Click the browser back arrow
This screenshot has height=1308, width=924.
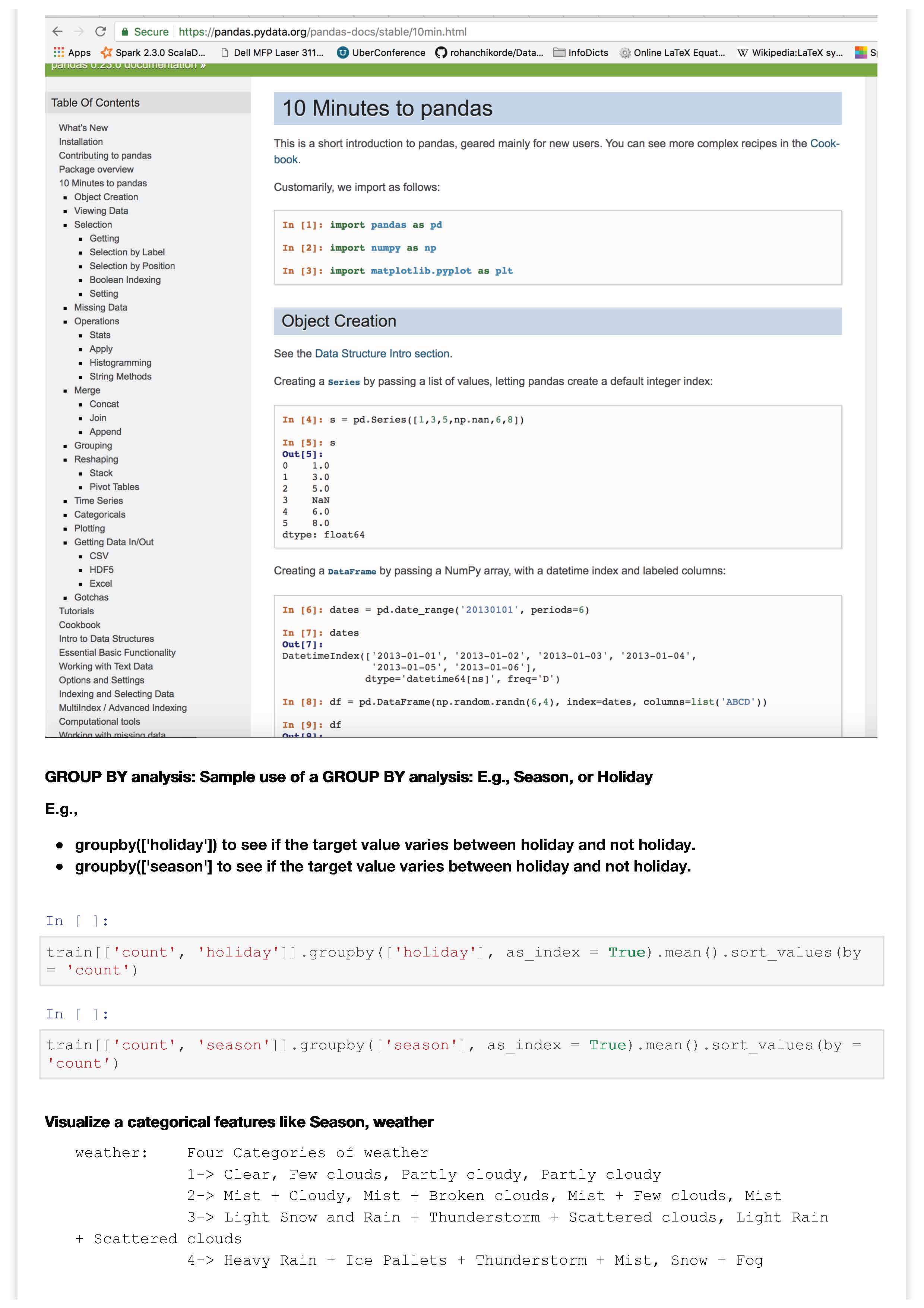click(57, 32)
